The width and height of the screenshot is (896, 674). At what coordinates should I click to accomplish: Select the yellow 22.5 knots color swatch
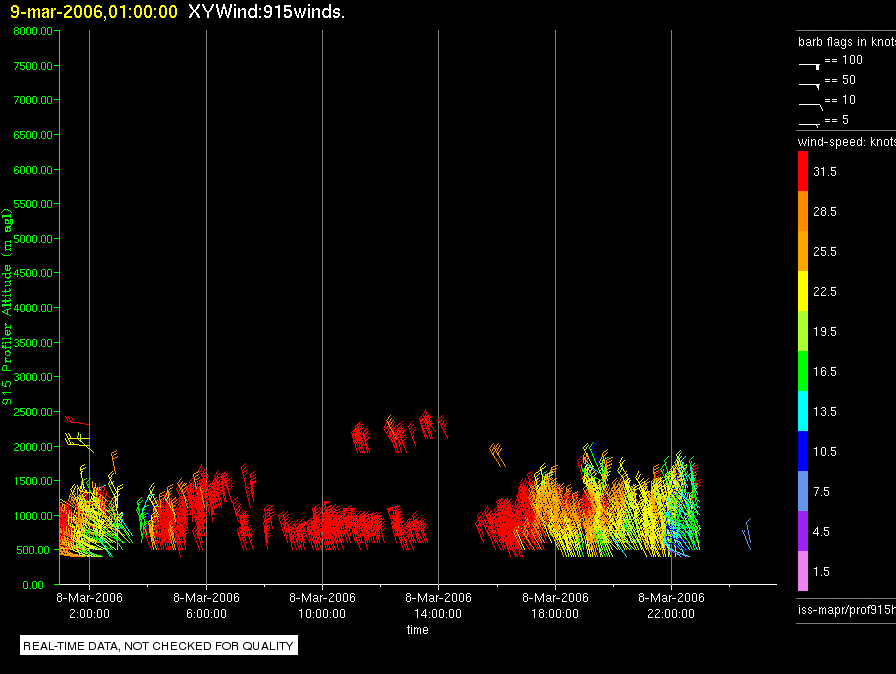pyautogui.click(x=803, y=291)
